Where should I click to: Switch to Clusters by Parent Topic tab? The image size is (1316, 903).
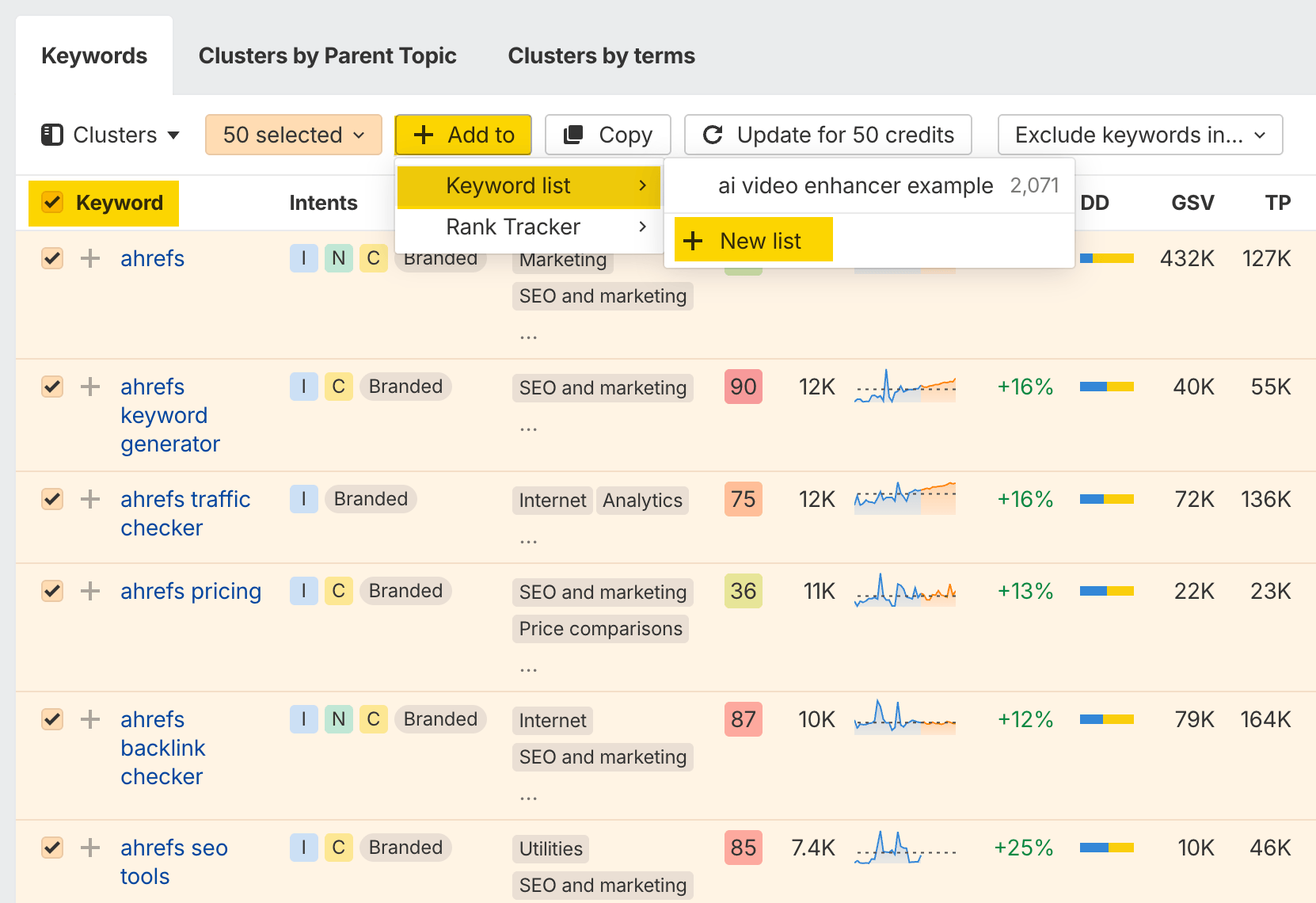pos(328,55)
